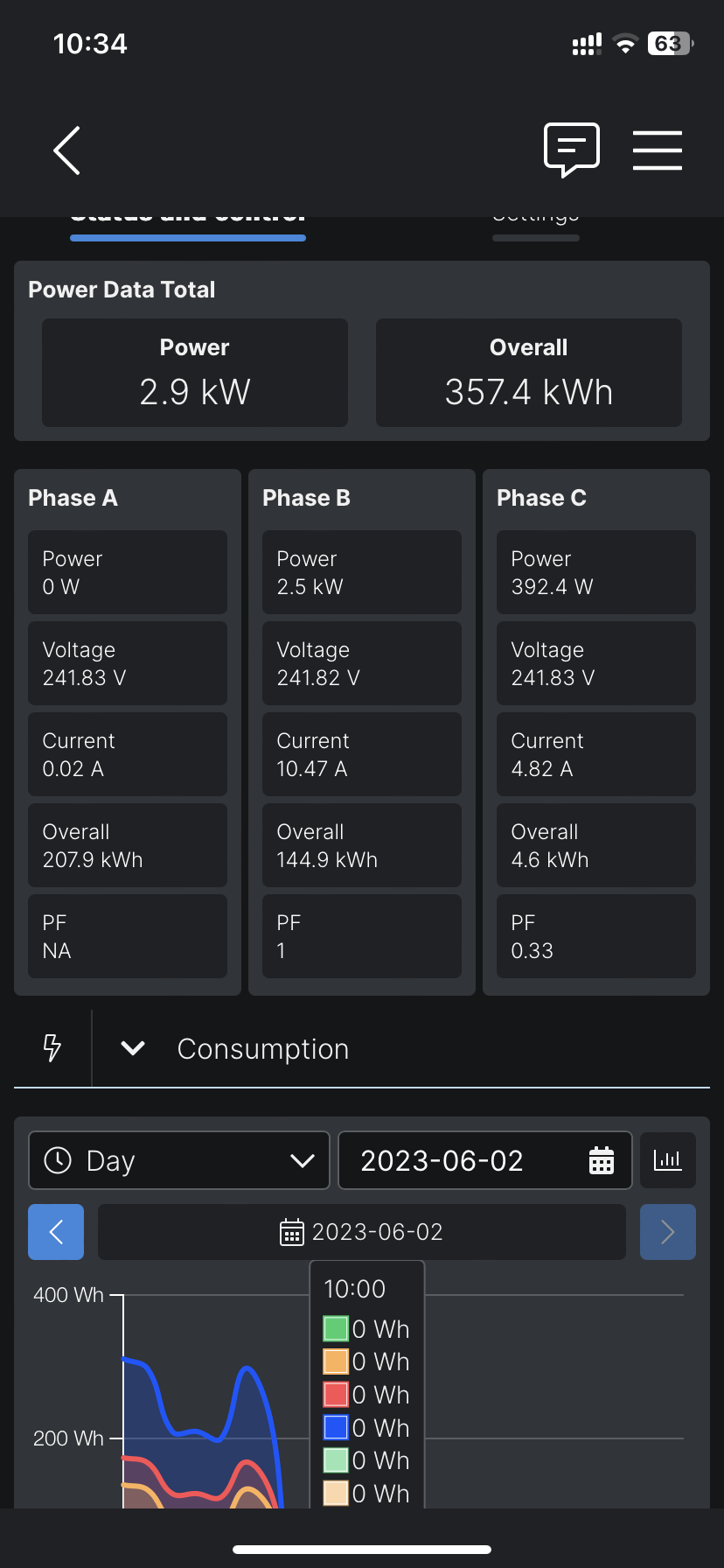
Task: Go to previous day arrow
Action: click(x=56, y=1232)
